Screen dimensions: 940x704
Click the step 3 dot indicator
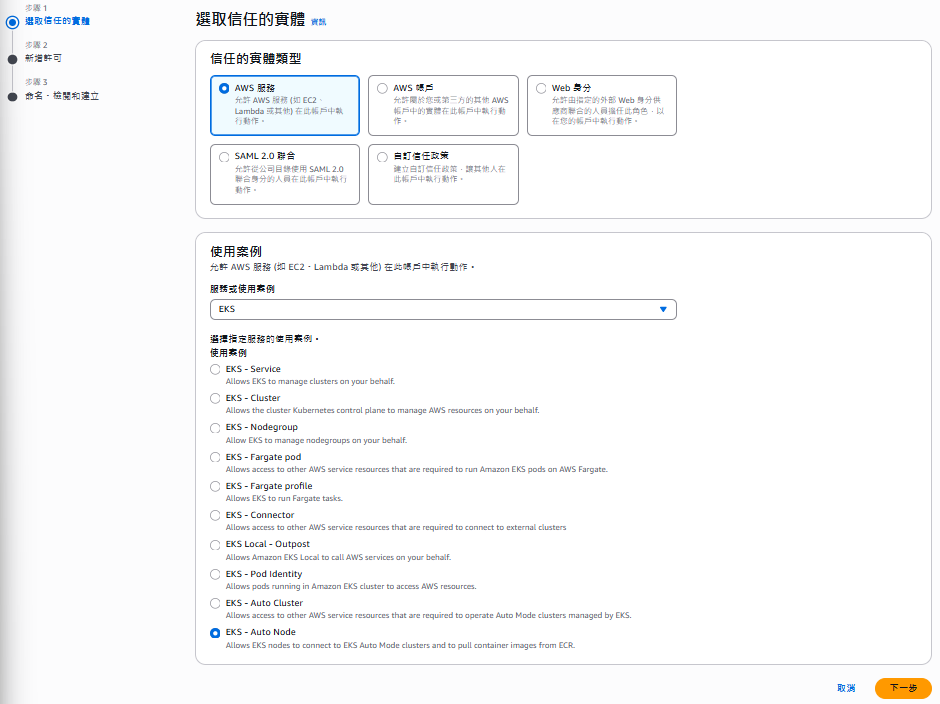point(13,97)
